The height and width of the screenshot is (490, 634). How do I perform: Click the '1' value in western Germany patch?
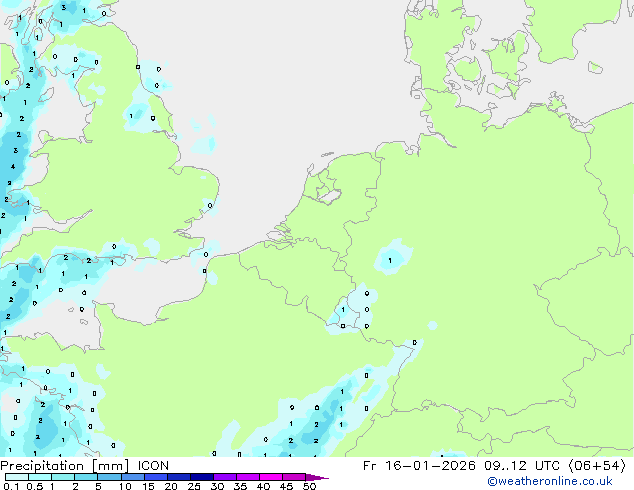[390, 260]
